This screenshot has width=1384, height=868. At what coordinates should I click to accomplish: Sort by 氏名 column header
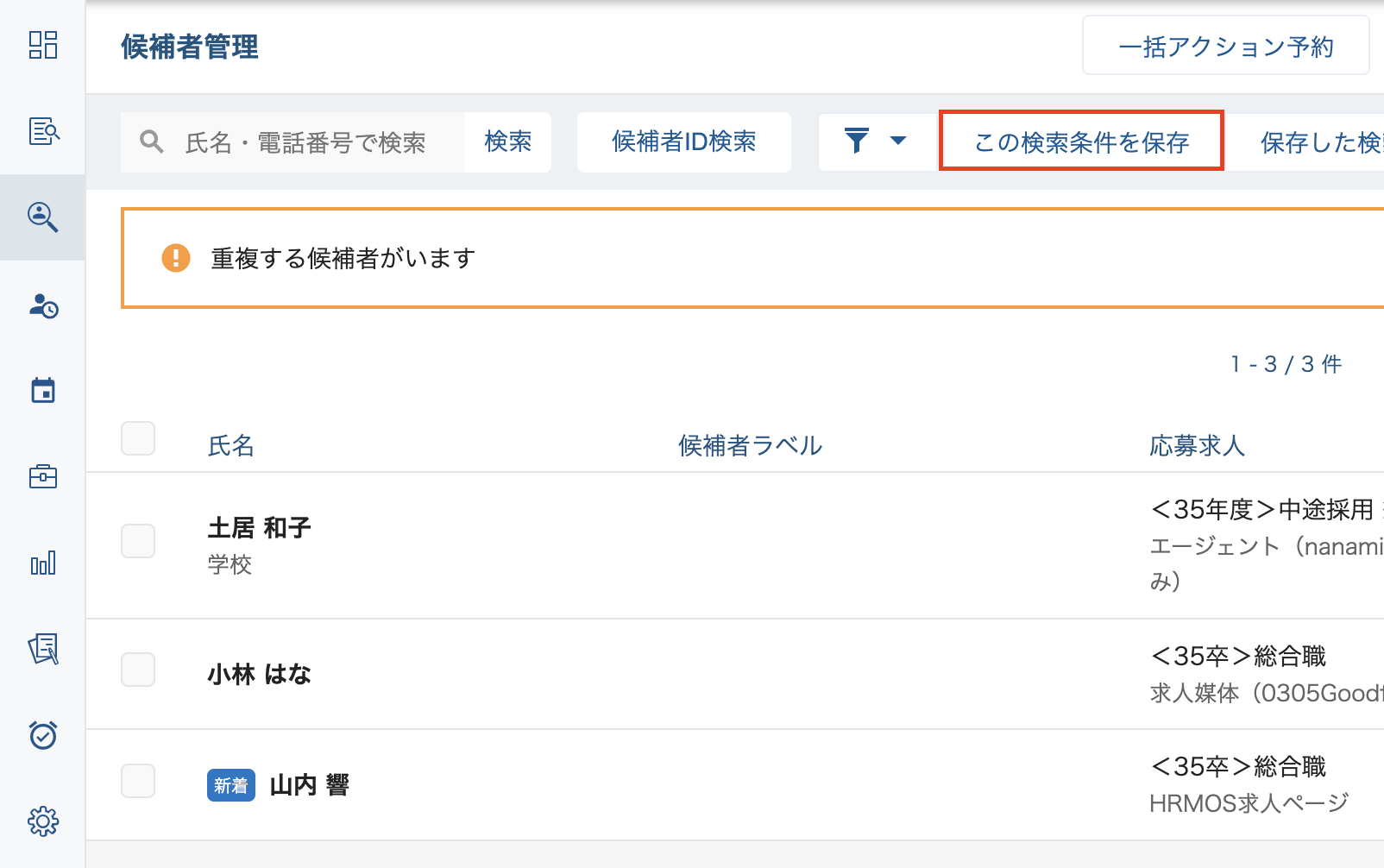point(231,446)
